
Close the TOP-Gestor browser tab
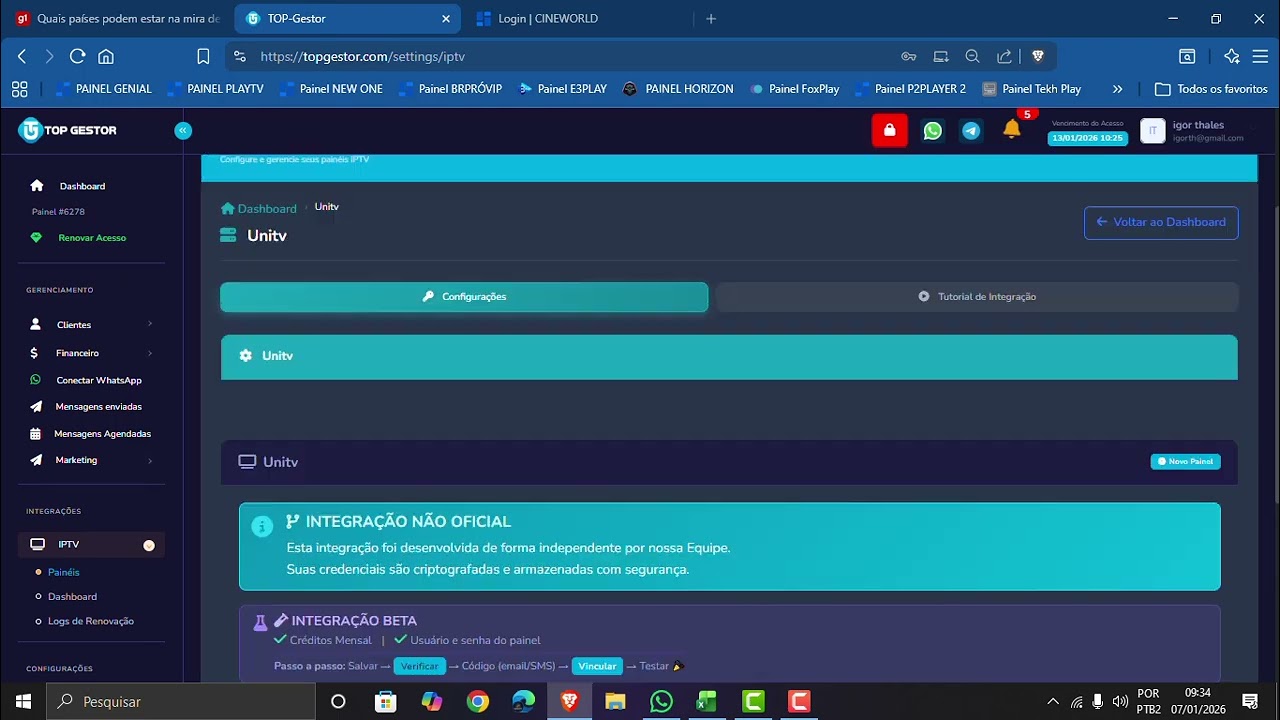click(x=446, y=18)
